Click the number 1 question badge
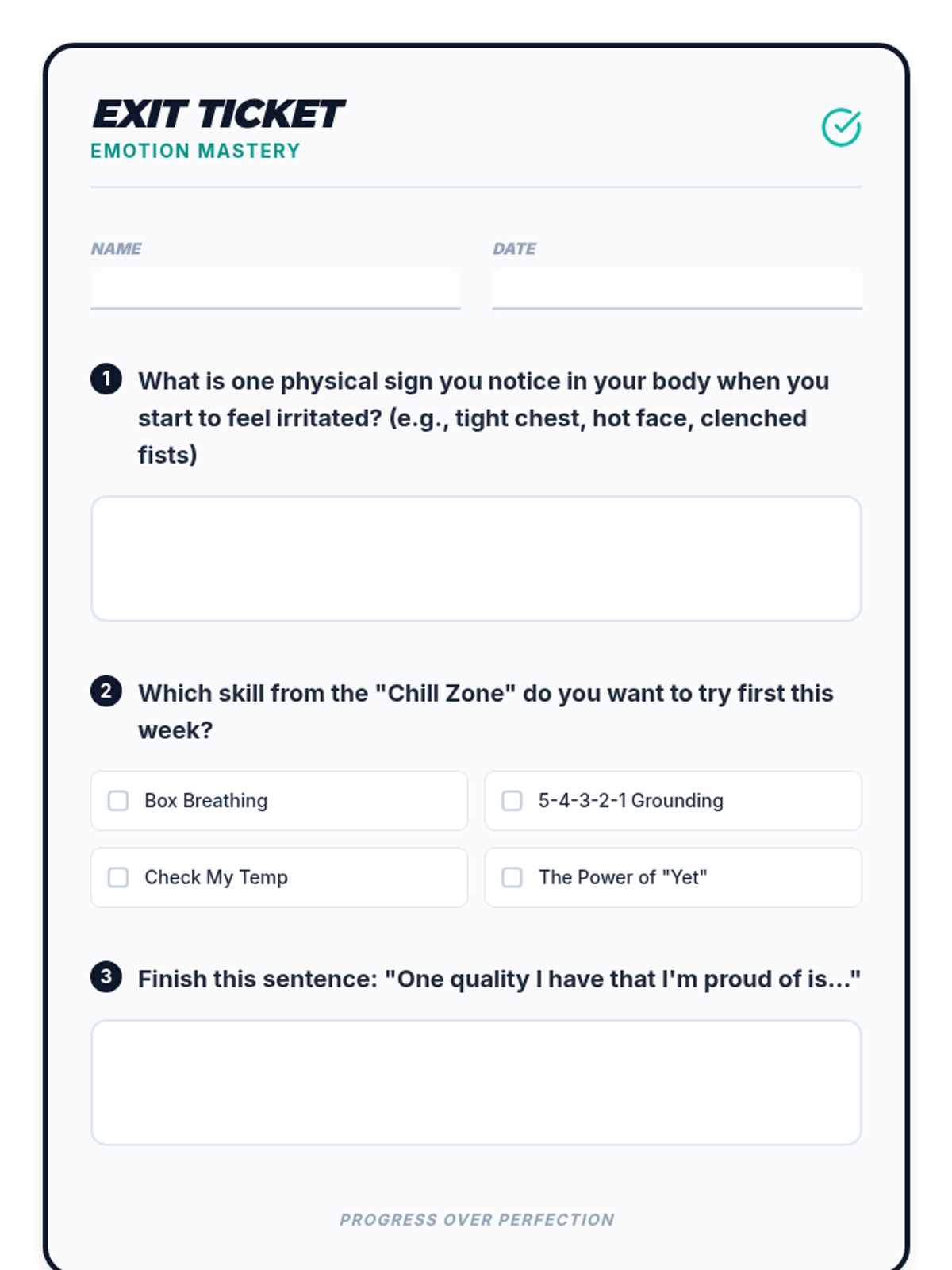This screenshot has height=1270, width=952. [106, 379]
